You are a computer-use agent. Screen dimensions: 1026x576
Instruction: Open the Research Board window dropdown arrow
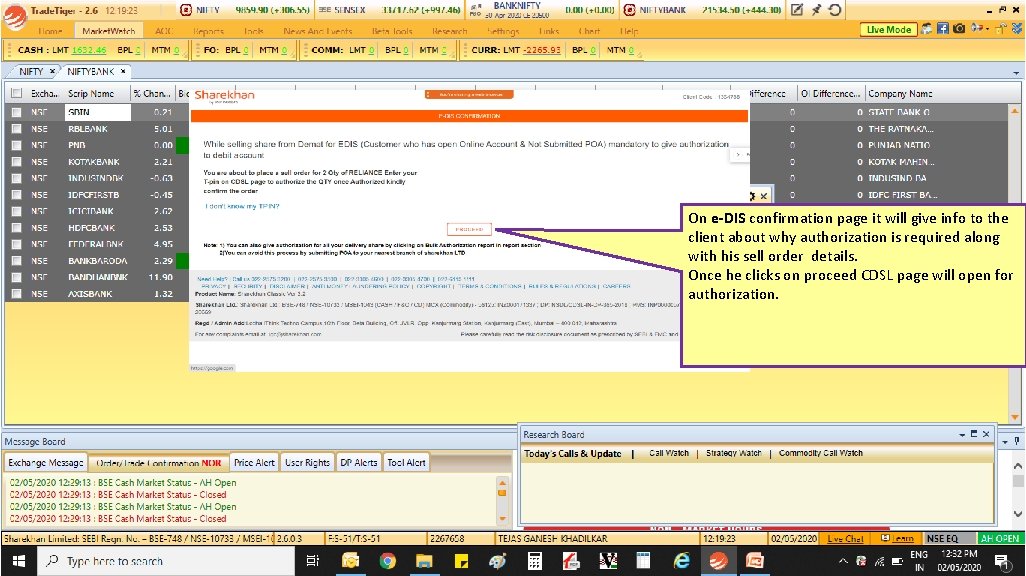(962, 435)
